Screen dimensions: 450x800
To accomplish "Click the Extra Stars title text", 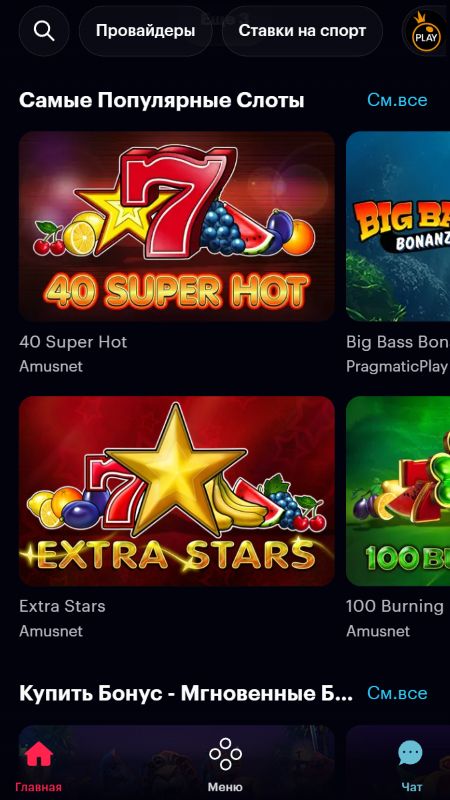I will click(62, 606).
